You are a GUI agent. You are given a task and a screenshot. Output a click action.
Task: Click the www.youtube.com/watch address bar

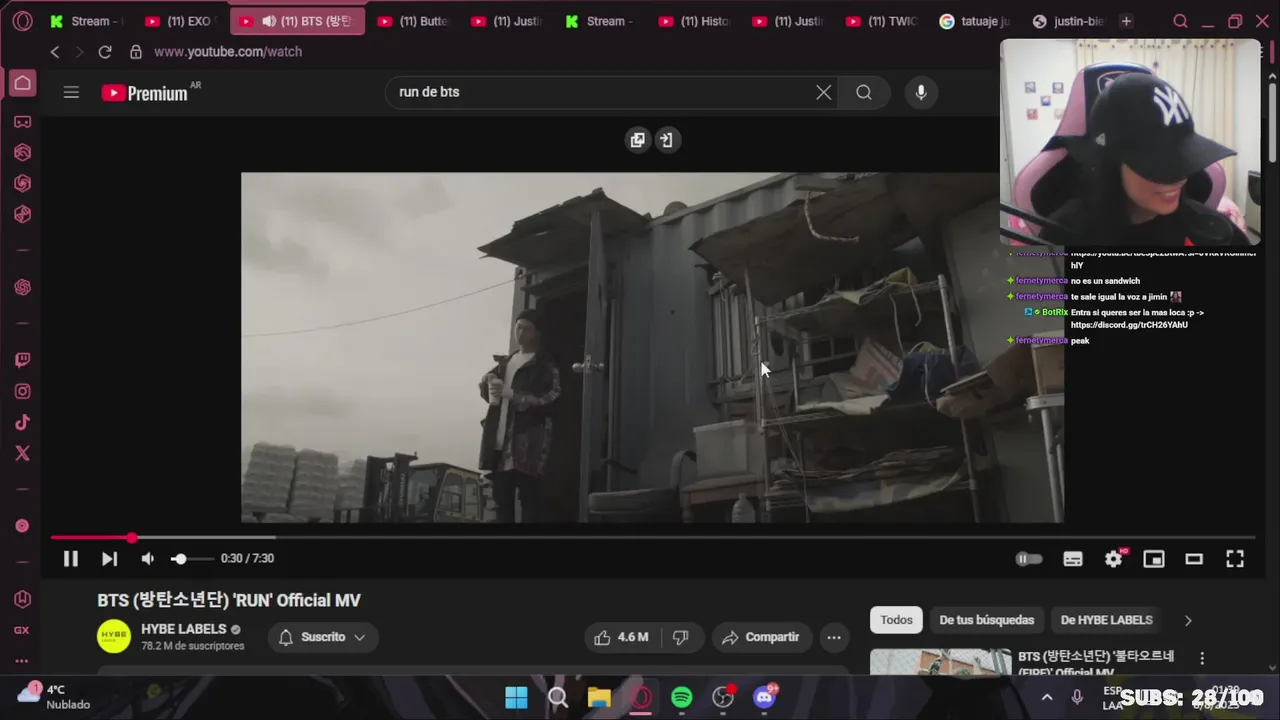(x=228, y=52)
